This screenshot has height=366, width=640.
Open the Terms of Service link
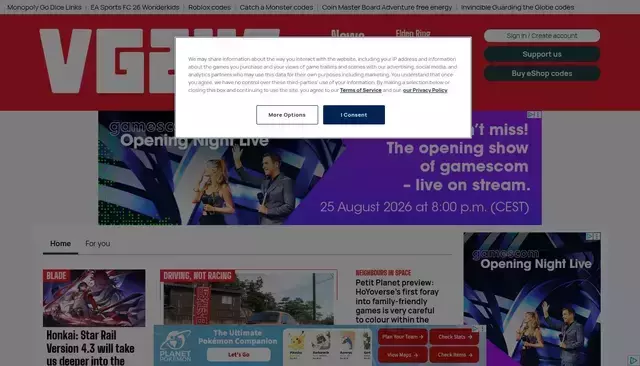(x=360, y=90)
